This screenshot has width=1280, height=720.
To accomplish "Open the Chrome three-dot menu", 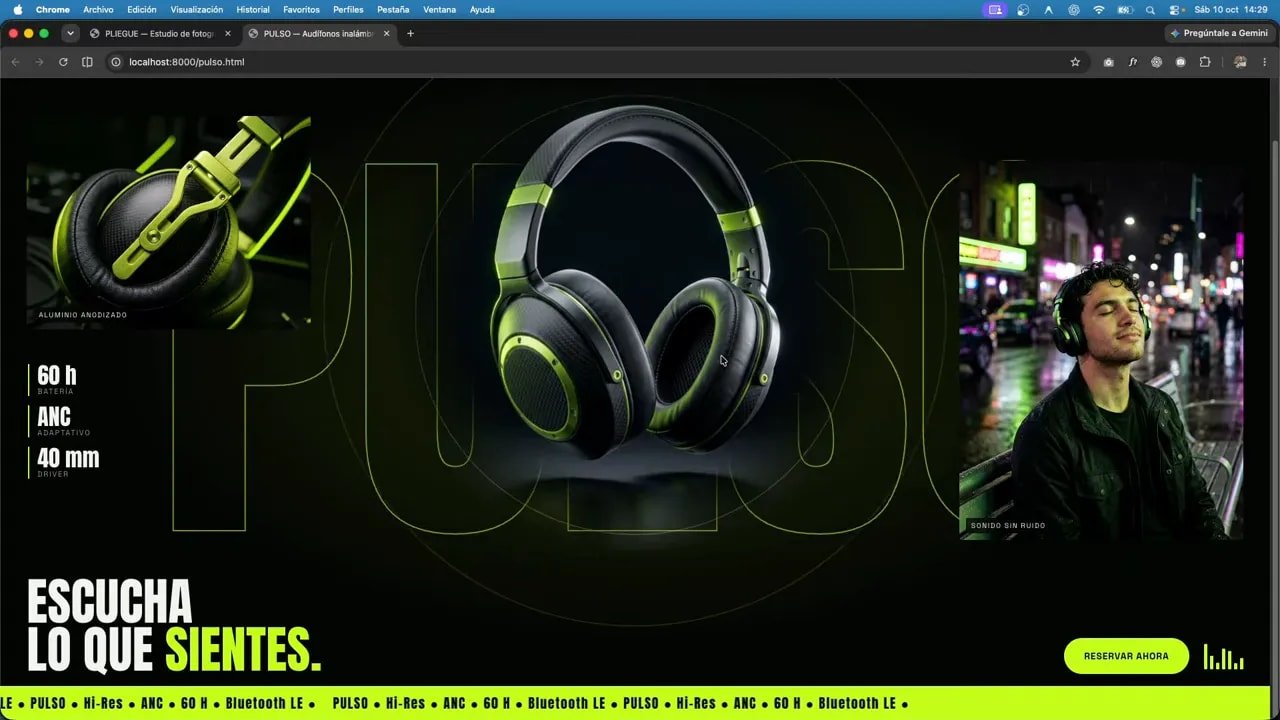I will coord(1266,62).
